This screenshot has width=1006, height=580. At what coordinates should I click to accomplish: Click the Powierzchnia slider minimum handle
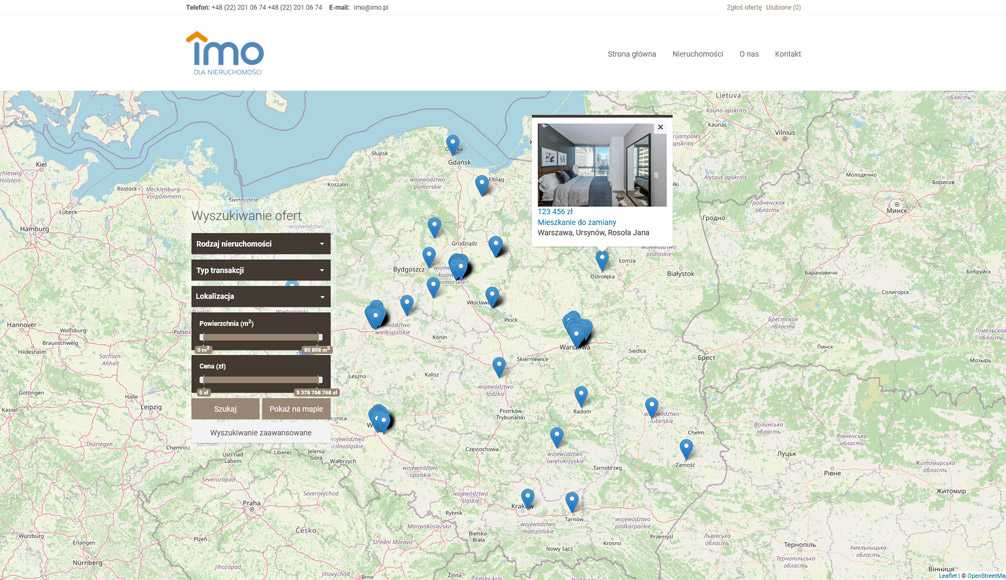[x=202, y=337]
